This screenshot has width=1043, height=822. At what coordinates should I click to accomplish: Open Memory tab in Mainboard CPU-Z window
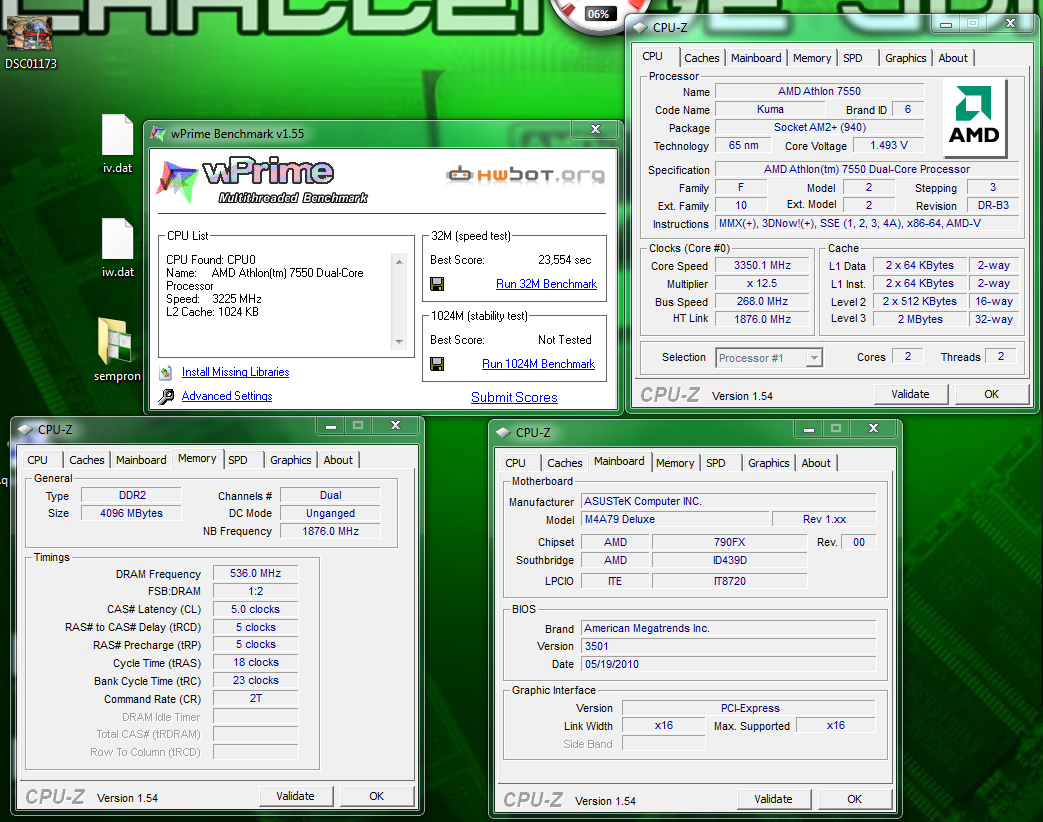[674, 463]
